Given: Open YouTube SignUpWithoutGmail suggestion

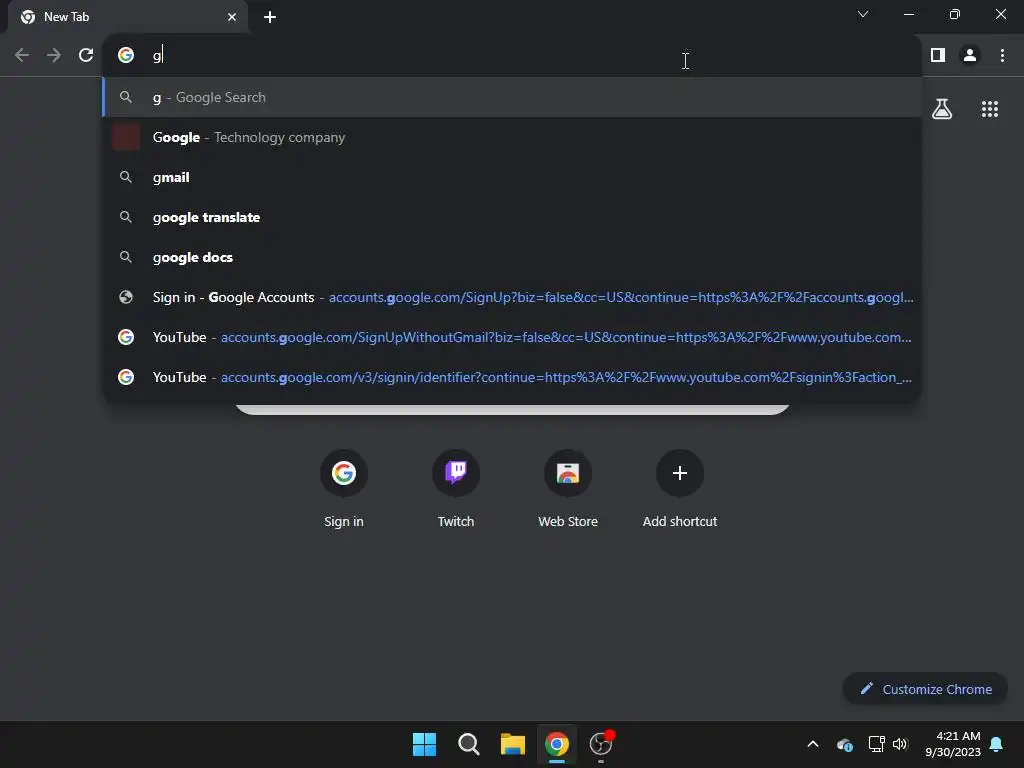Looking at the screenshot, I should click(x=512, y=337).
